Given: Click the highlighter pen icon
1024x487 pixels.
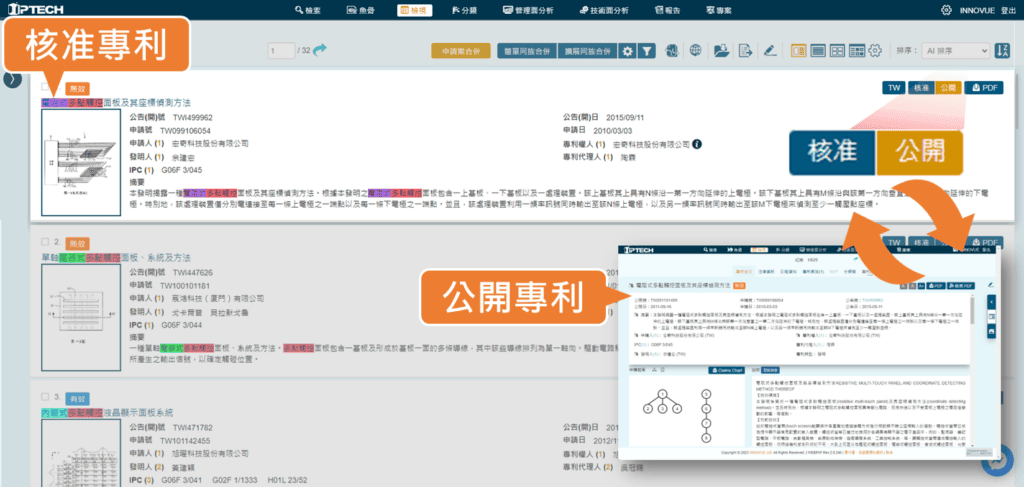Looking at the screenshot, I should tap(770, 51).
